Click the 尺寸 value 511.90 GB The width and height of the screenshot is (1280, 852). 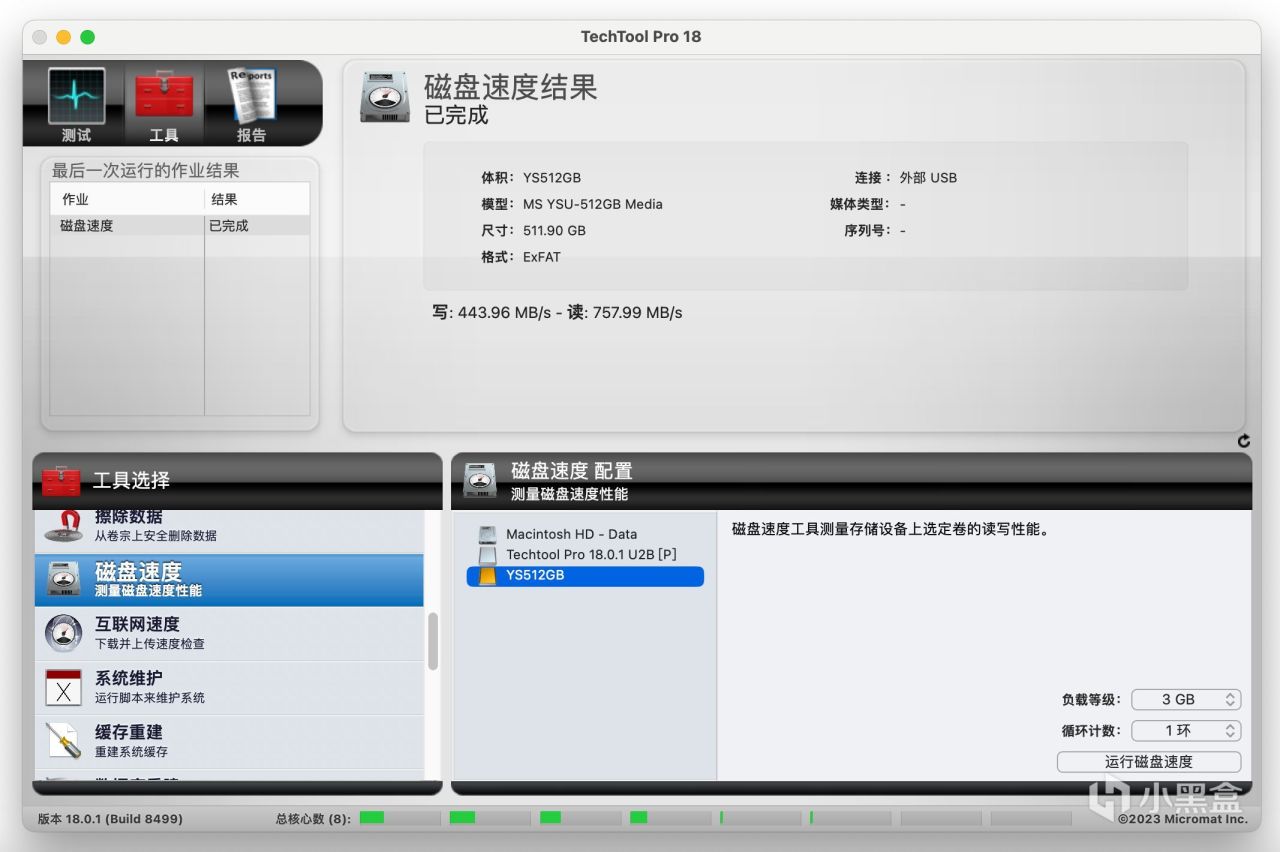(554, 230)
